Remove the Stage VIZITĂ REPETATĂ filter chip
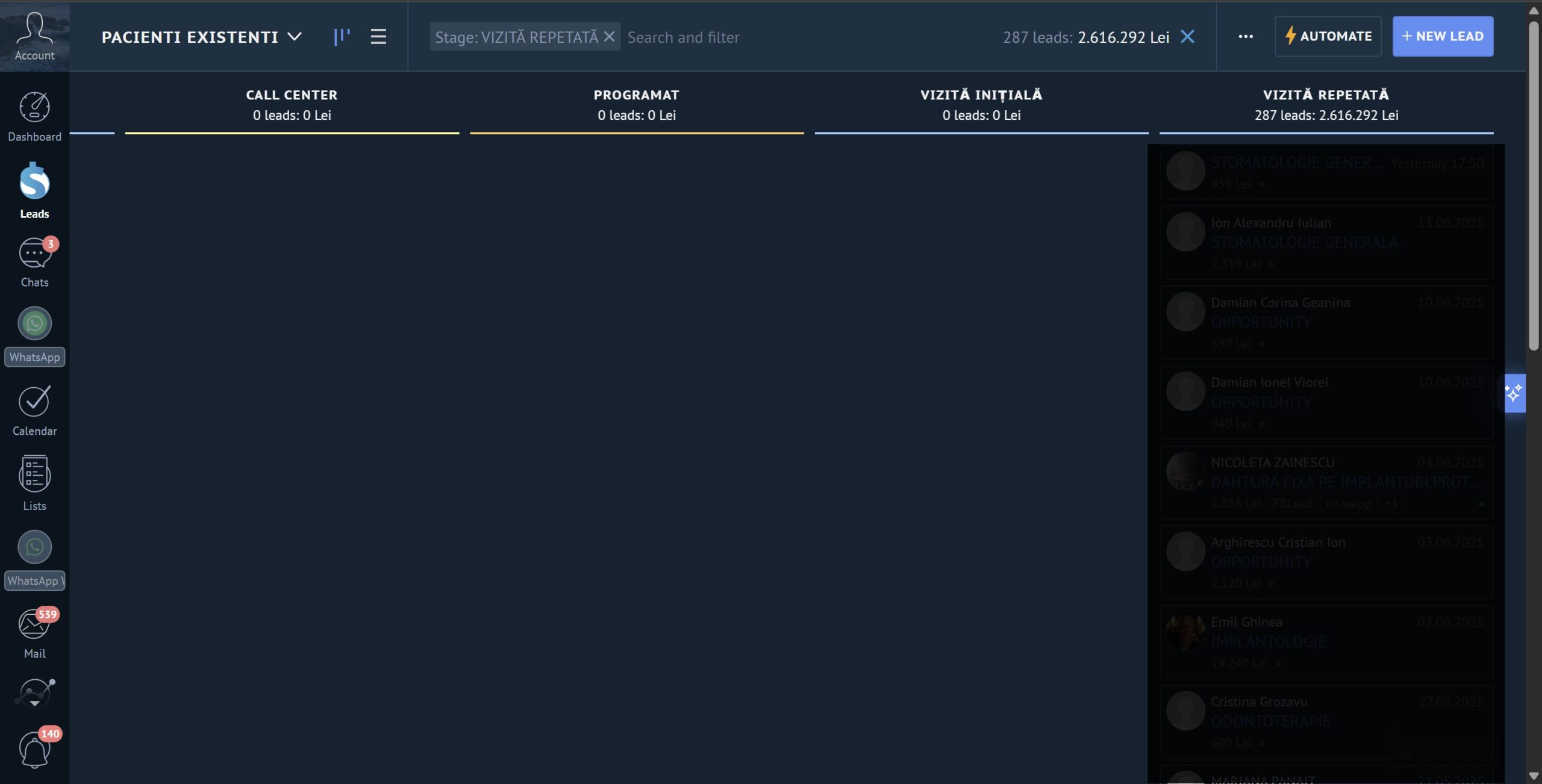The height and width of the screenshot is (784, 1542). (609, 37)
